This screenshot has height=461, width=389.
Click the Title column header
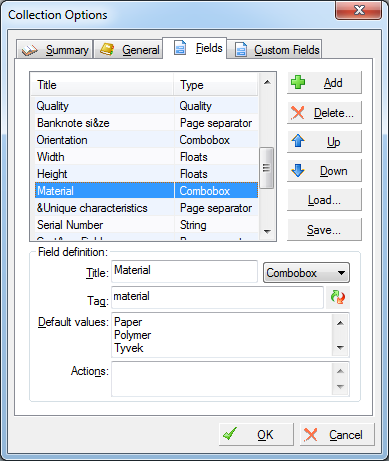tap(102, 85)
